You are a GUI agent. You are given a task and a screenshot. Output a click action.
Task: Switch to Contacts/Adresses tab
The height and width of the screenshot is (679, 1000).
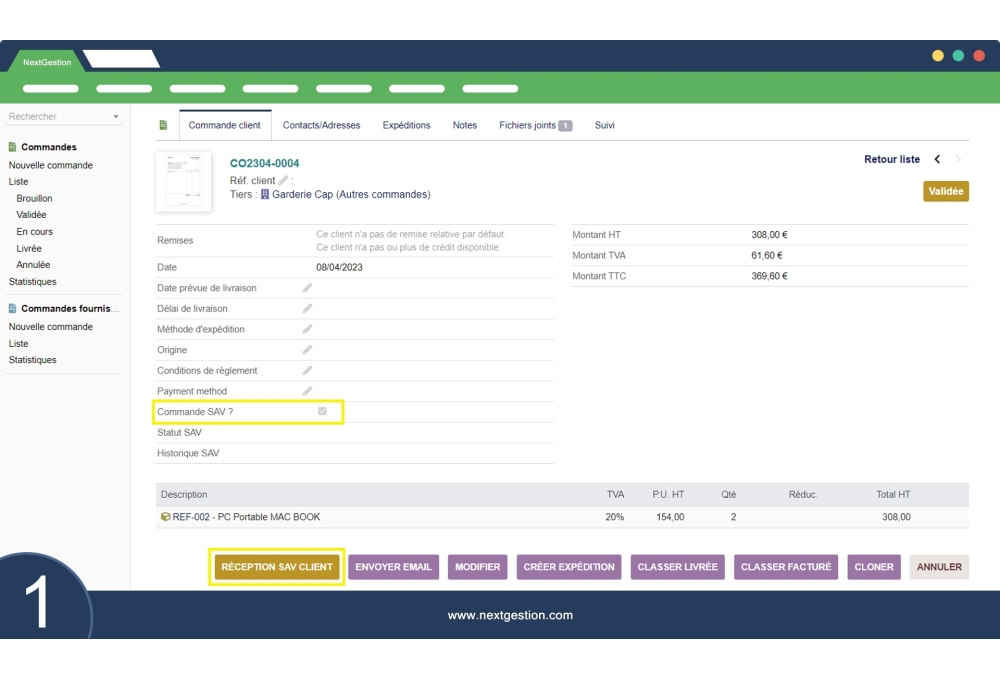point(321,125)
